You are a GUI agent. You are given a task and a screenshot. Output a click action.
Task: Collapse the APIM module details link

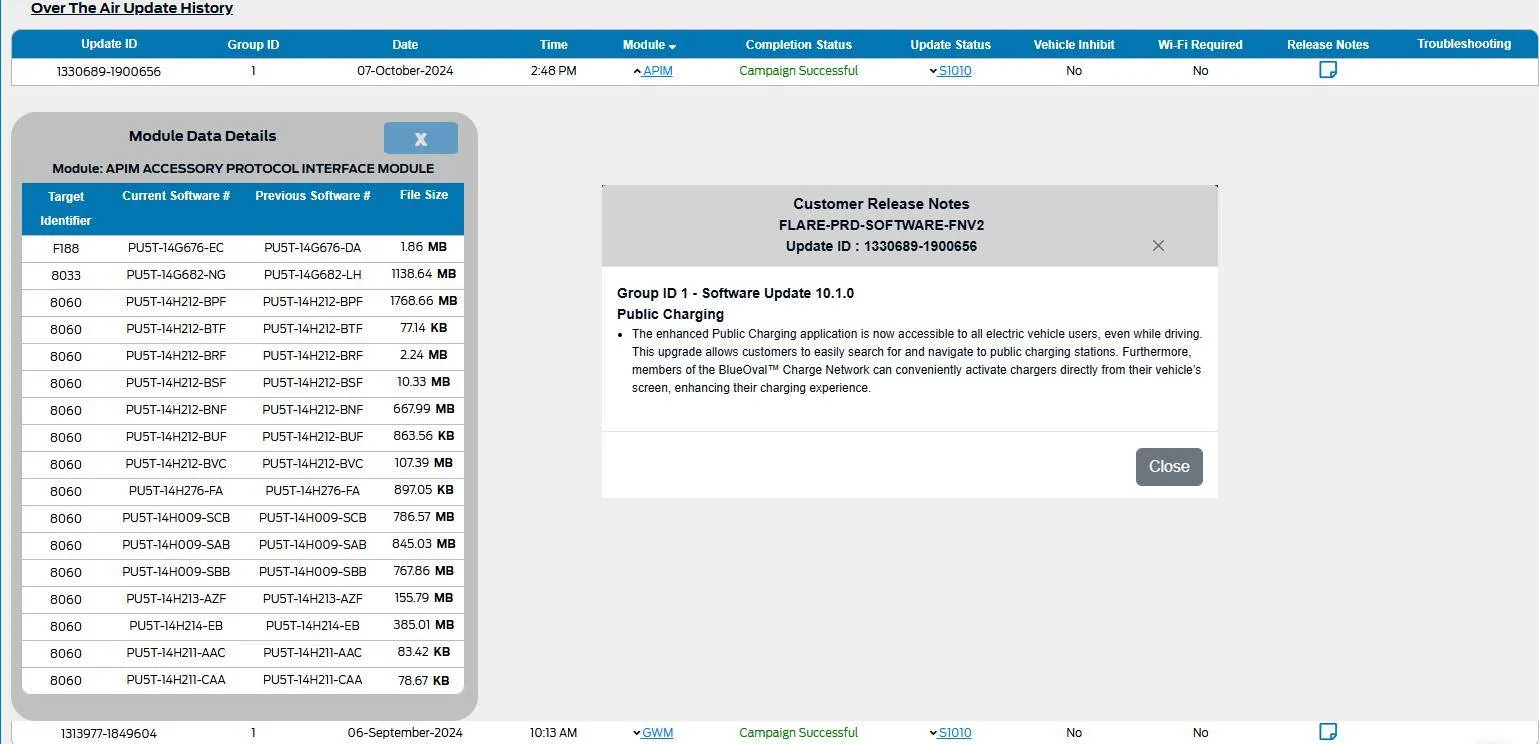point(653,71)
